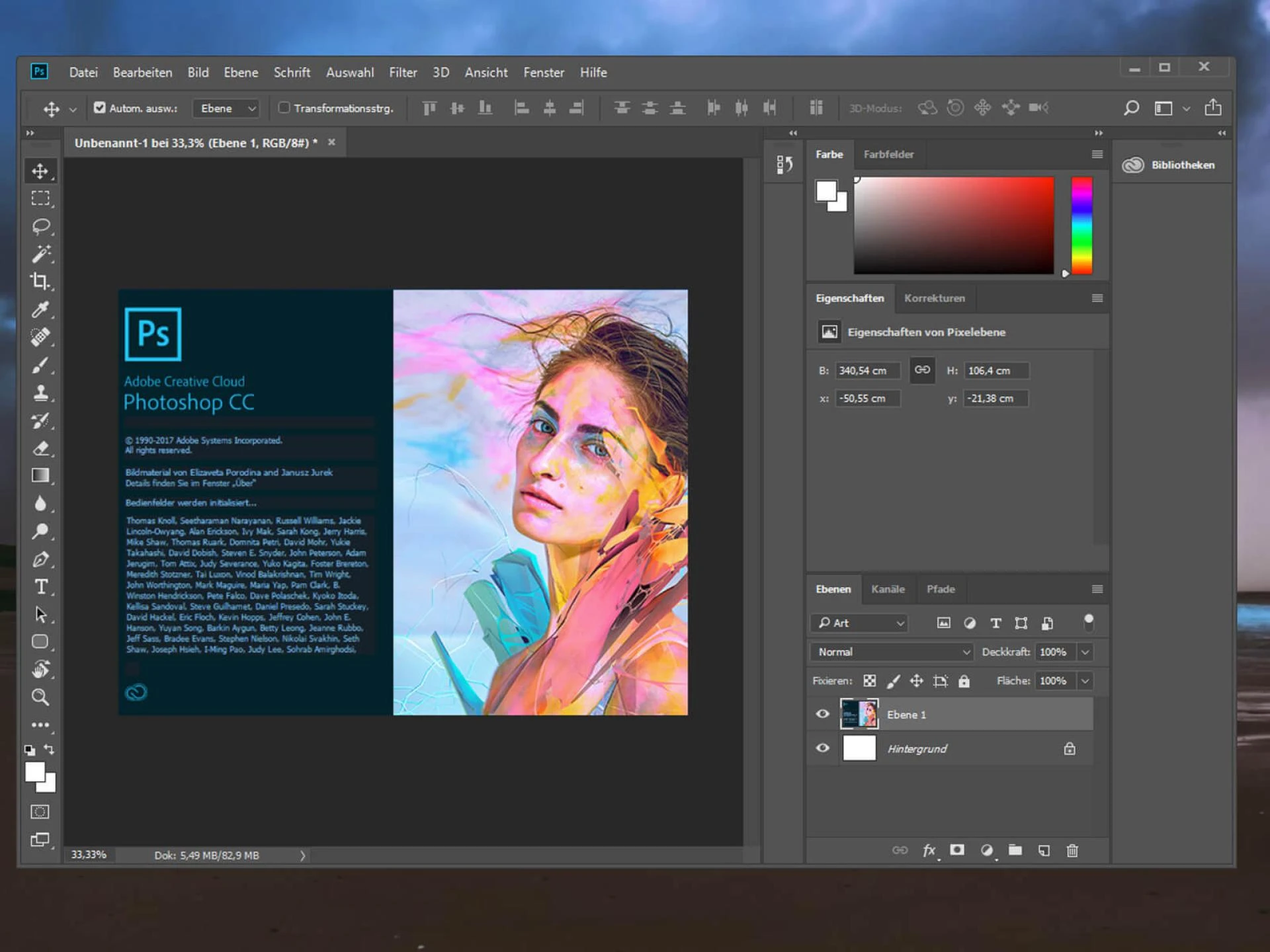This screenshot has width=1270, height=952.
Task: Click the Korrekturen panel tab
Action: pos(935,298)
